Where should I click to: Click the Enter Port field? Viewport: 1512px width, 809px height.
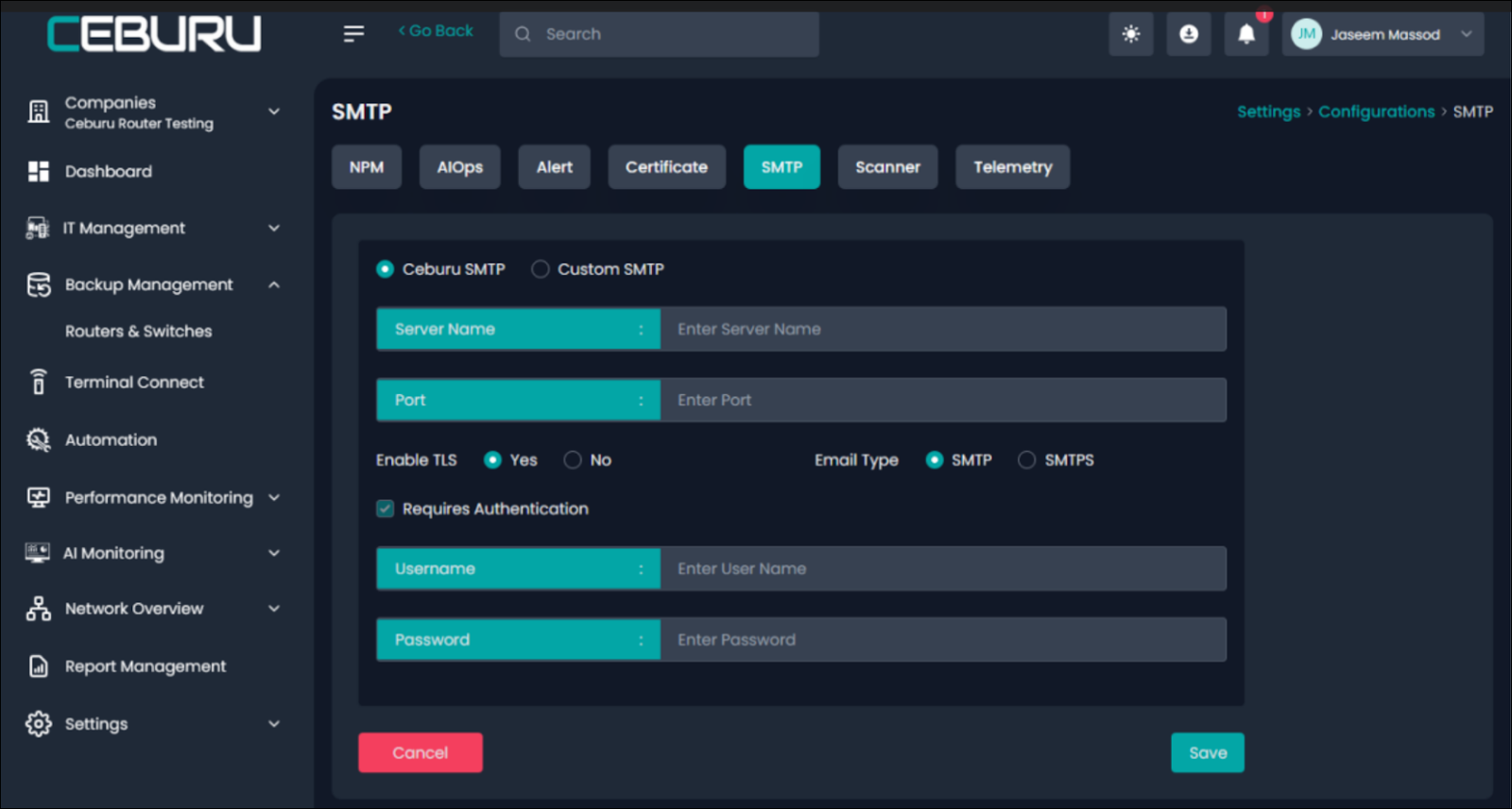[943, 400]
